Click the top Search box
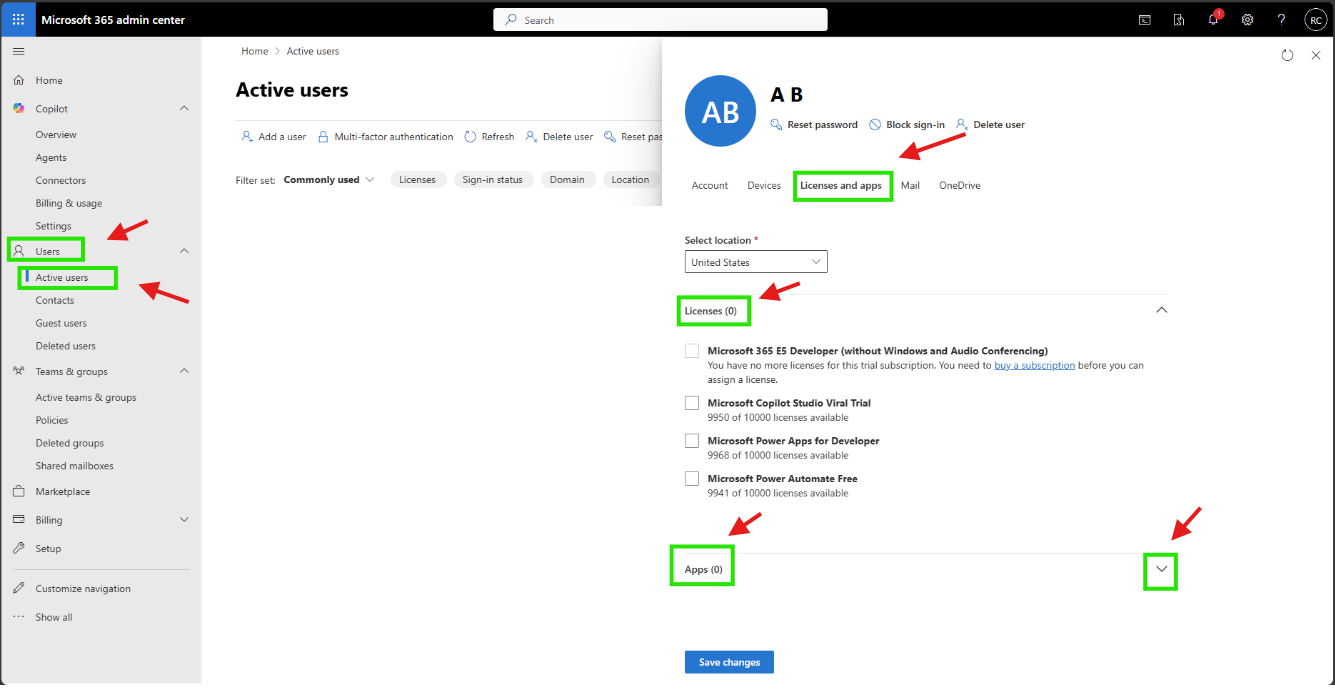This screenshot has height=696, width=1335. (660, 20)
